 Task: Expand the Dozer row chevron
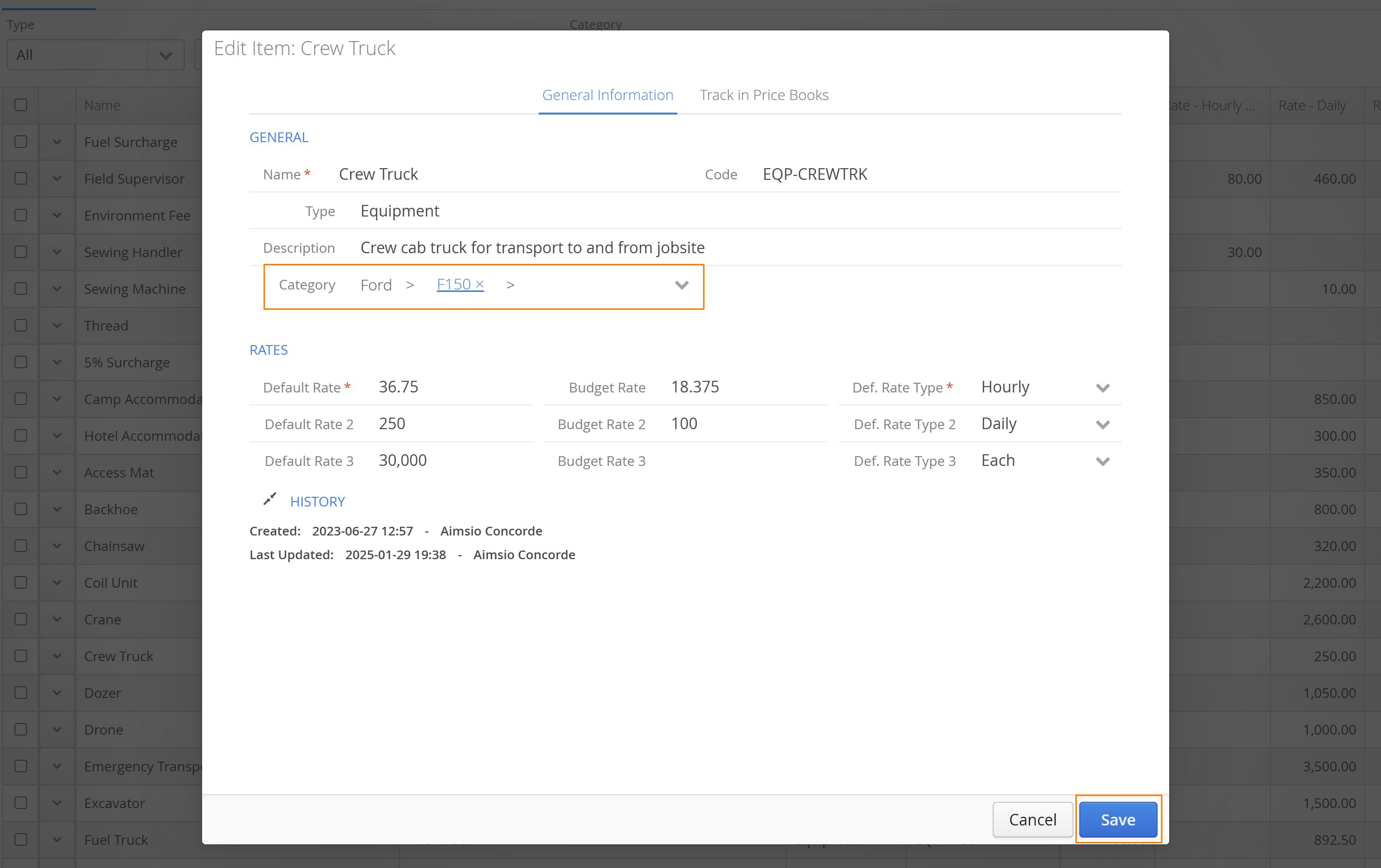57,693
